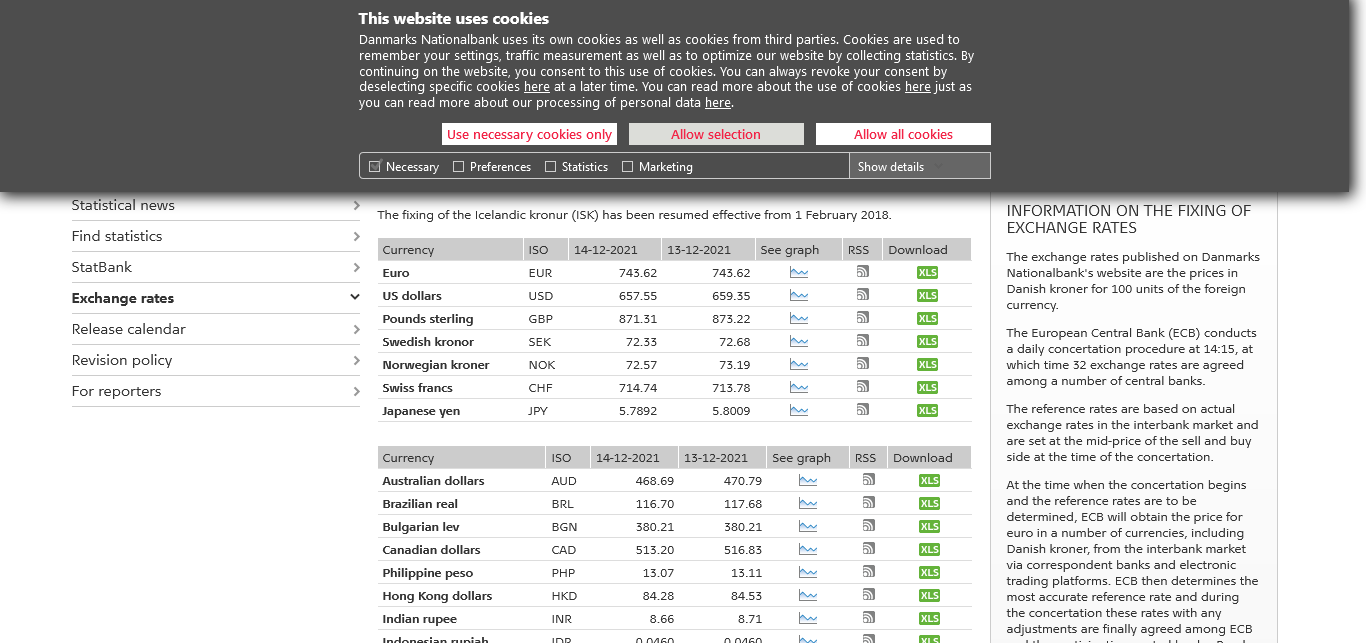Expand the Find statistics sidebar arrow

pos(356,237)
